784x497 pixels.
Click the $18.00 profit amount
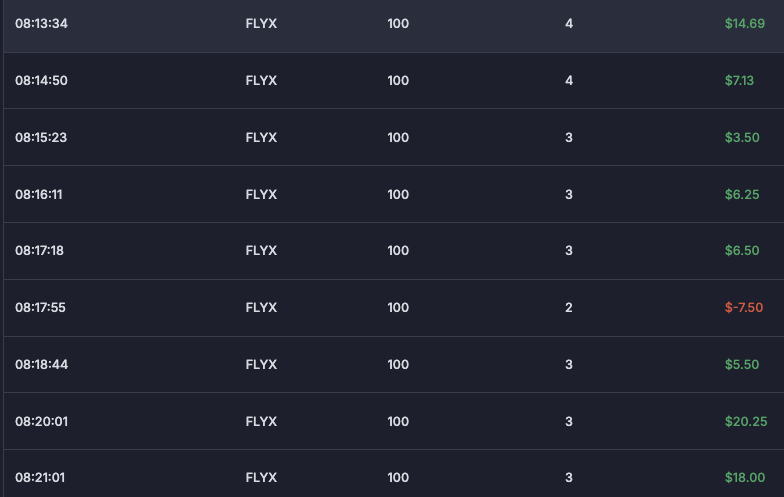tap(745, 477)
